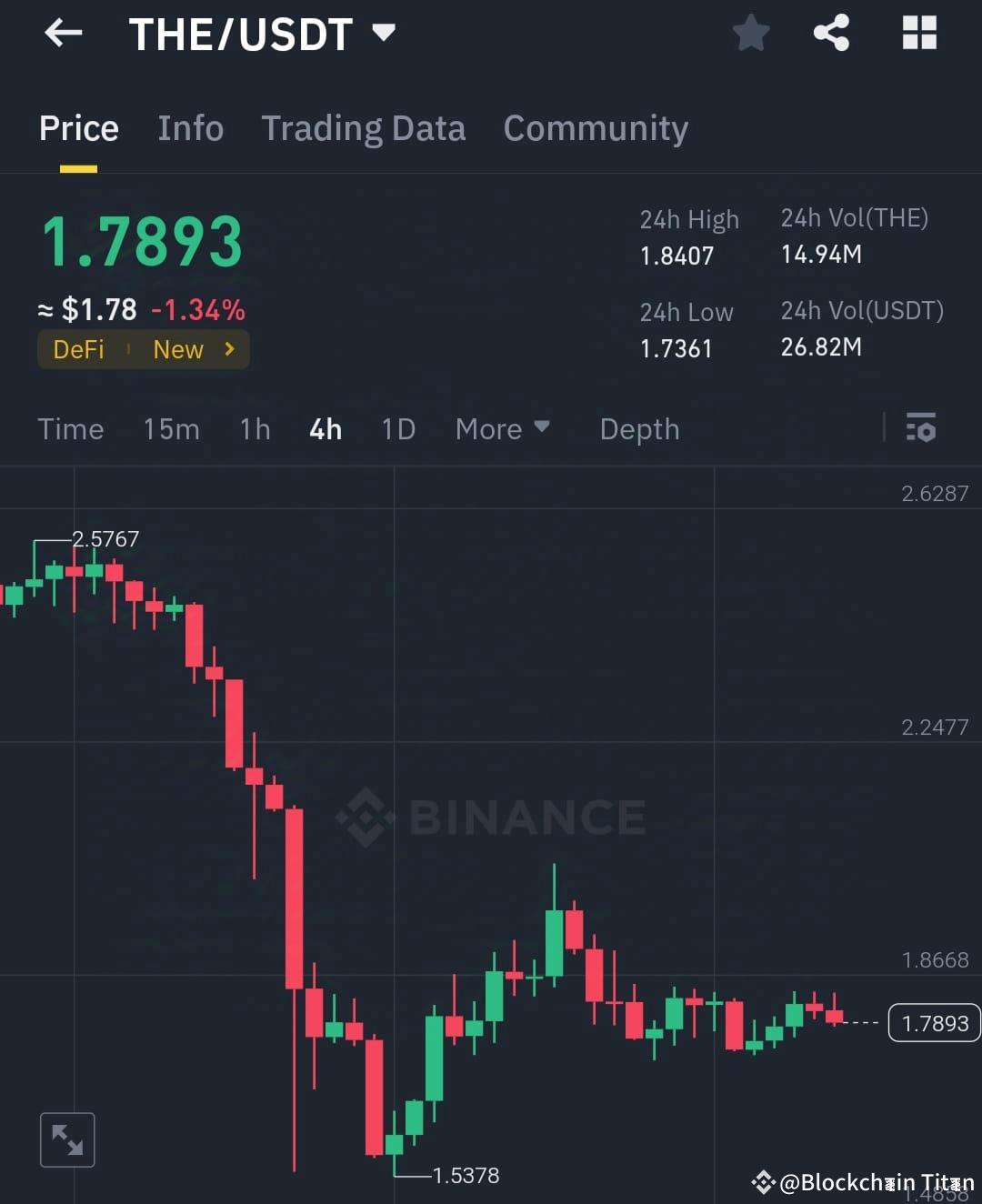
Task: Tap the fullscreen chart expand icon
Action: click(66, 1139)
